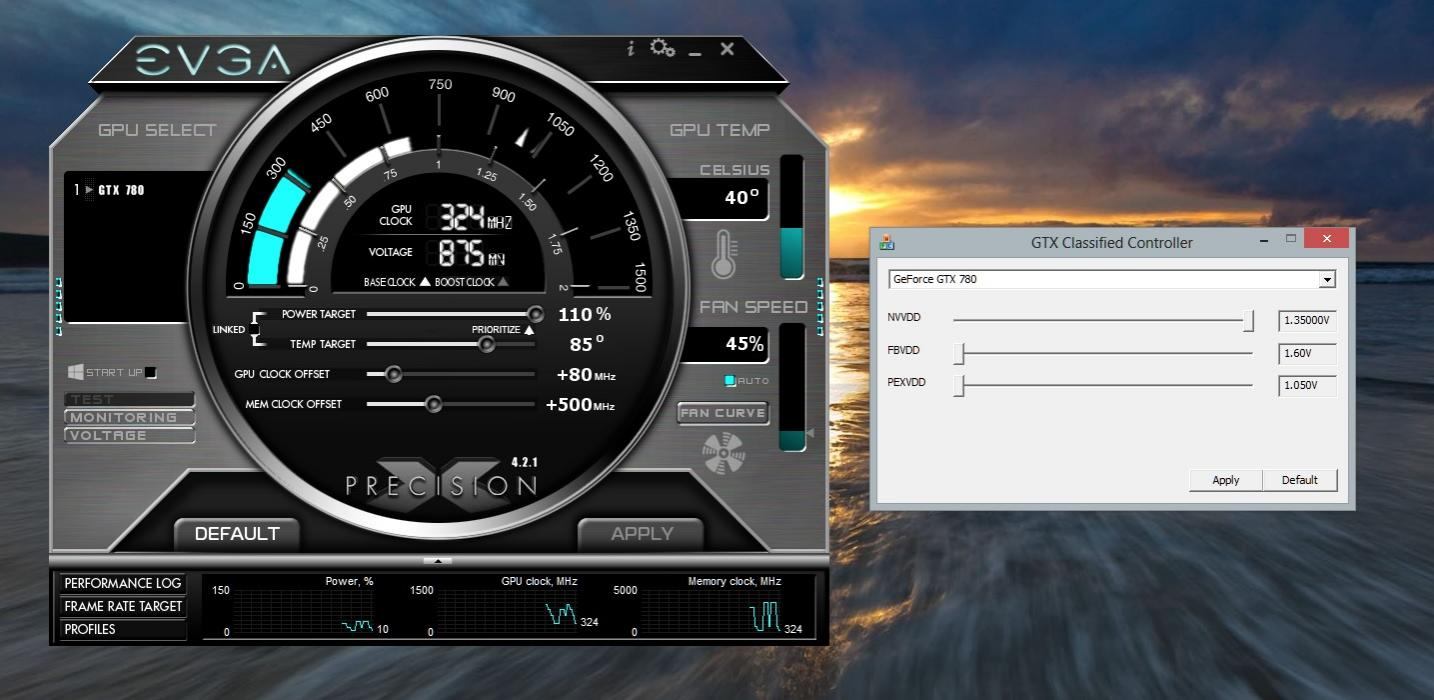Click the +80 MHz GPU clock offset value
The image size is (1434, 700).
click(586, 375)
